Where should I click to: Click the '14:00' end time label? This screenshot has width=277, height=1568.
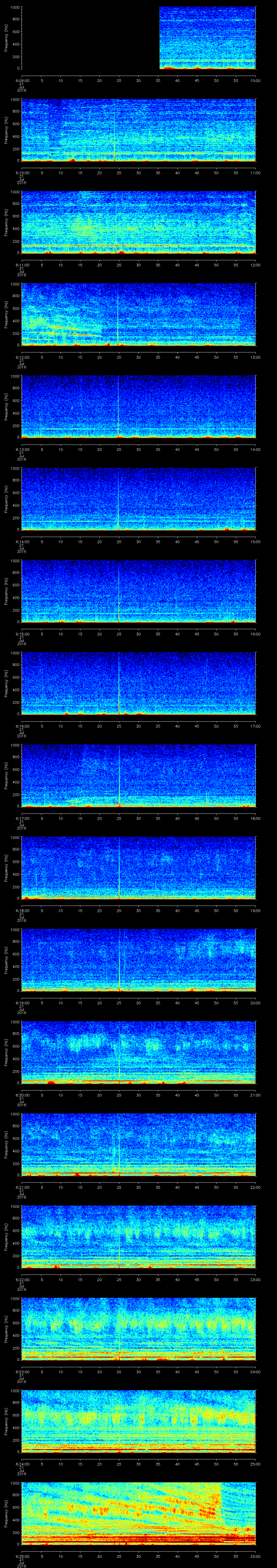tap(255, 449)
